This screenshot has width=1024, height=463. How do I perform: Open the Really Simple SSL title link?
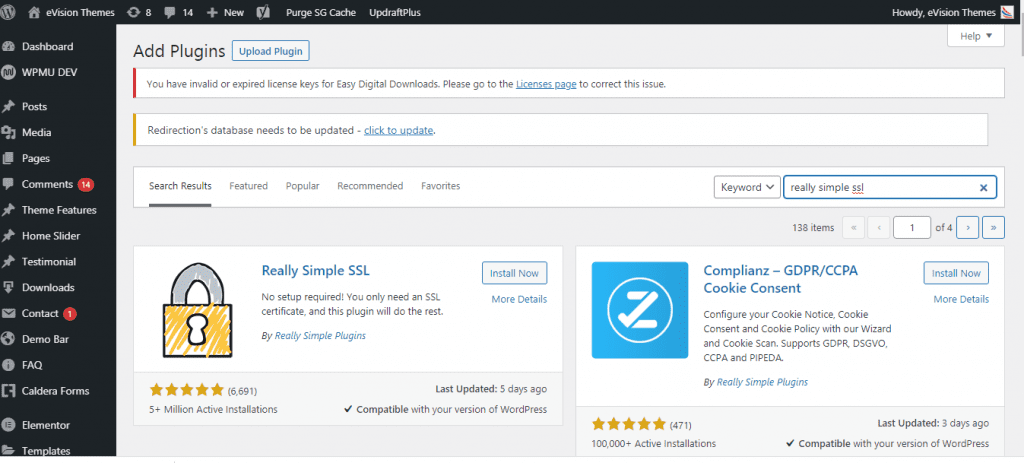(315, 270)
